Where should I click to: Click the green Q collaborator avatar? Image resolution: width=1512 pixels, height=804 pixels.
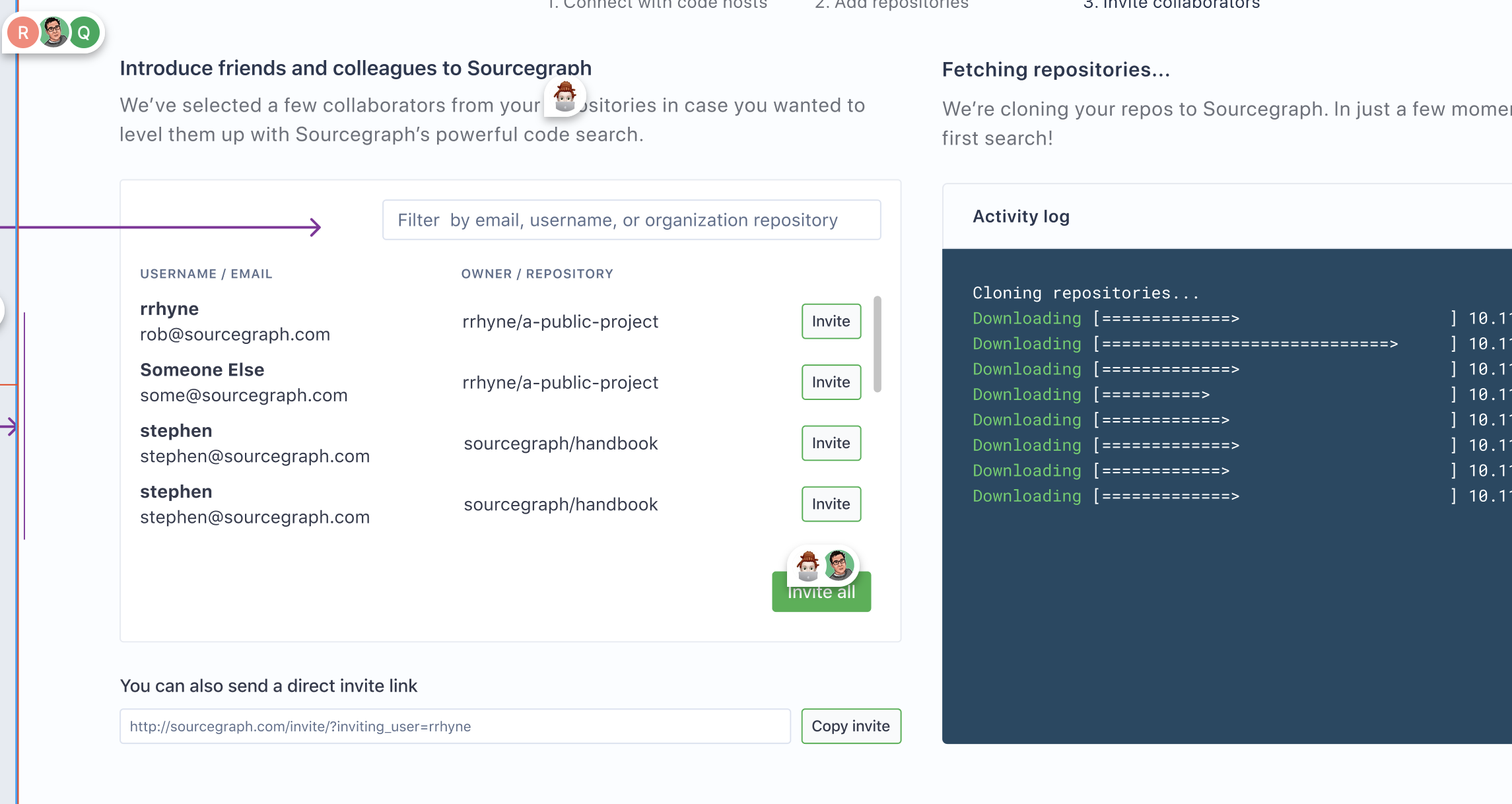coord(84,32)
